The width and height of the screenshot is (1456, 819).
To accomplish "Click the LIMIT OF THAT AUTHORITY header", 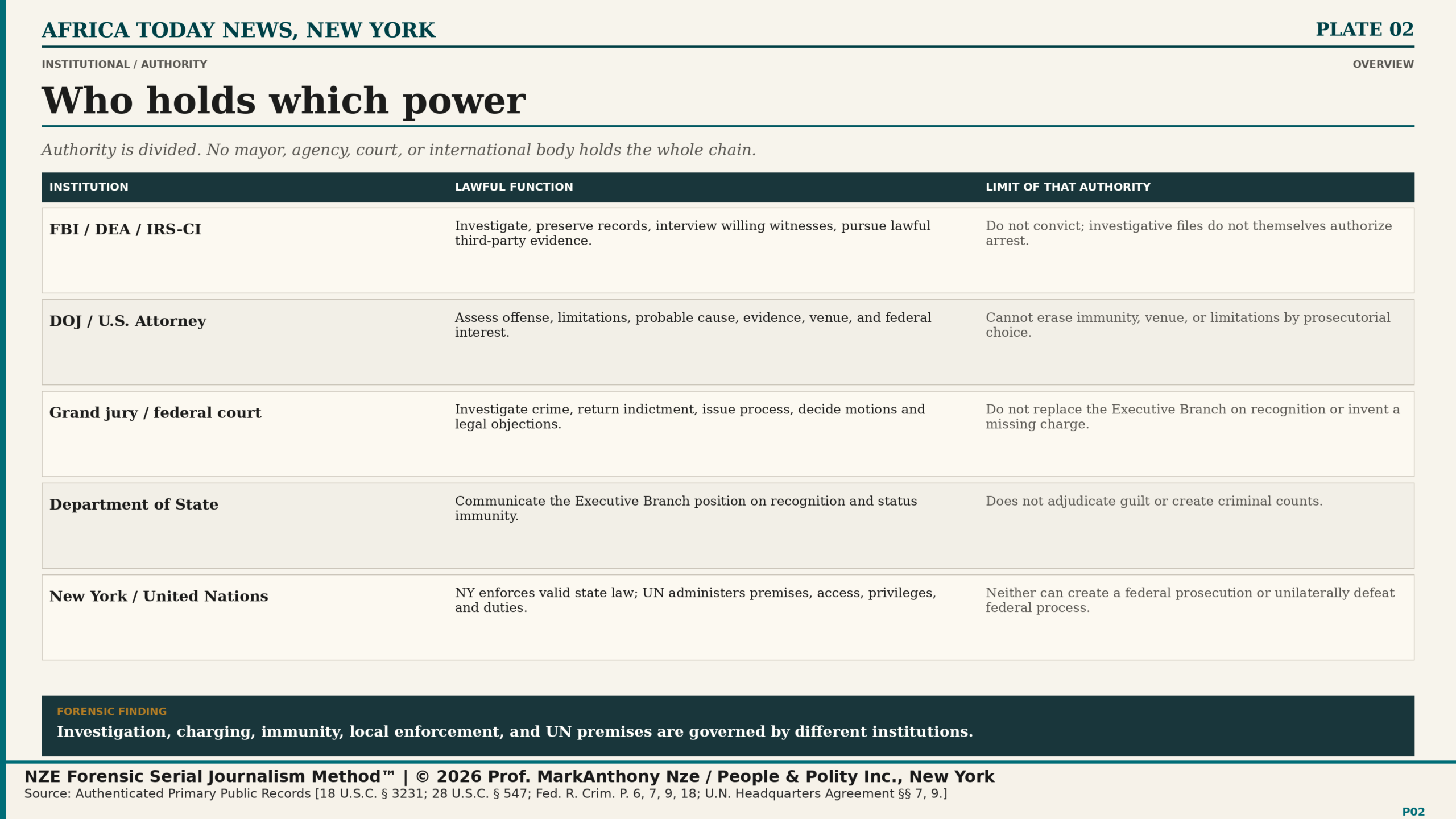I will [1068, 187].
